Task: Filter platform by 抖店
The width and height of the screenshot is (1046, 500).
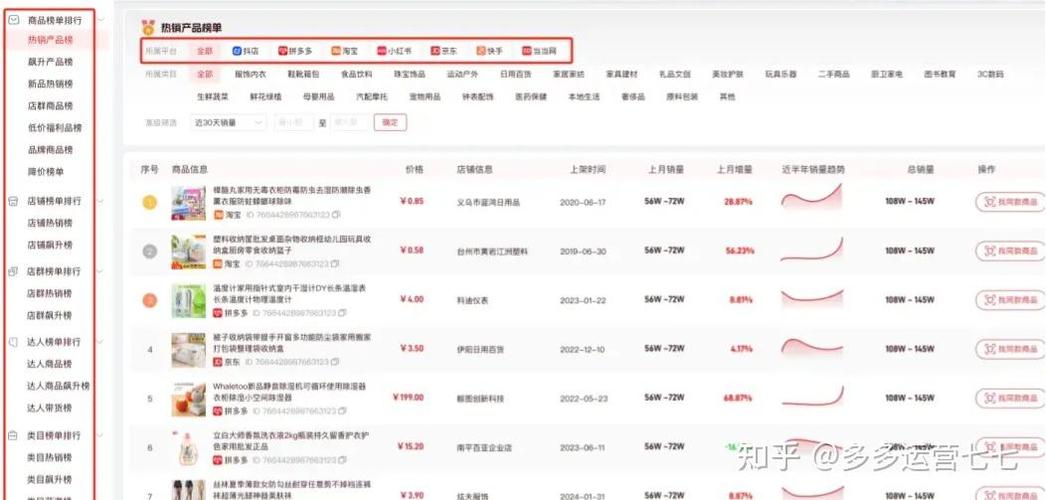Action: [245, 51]
